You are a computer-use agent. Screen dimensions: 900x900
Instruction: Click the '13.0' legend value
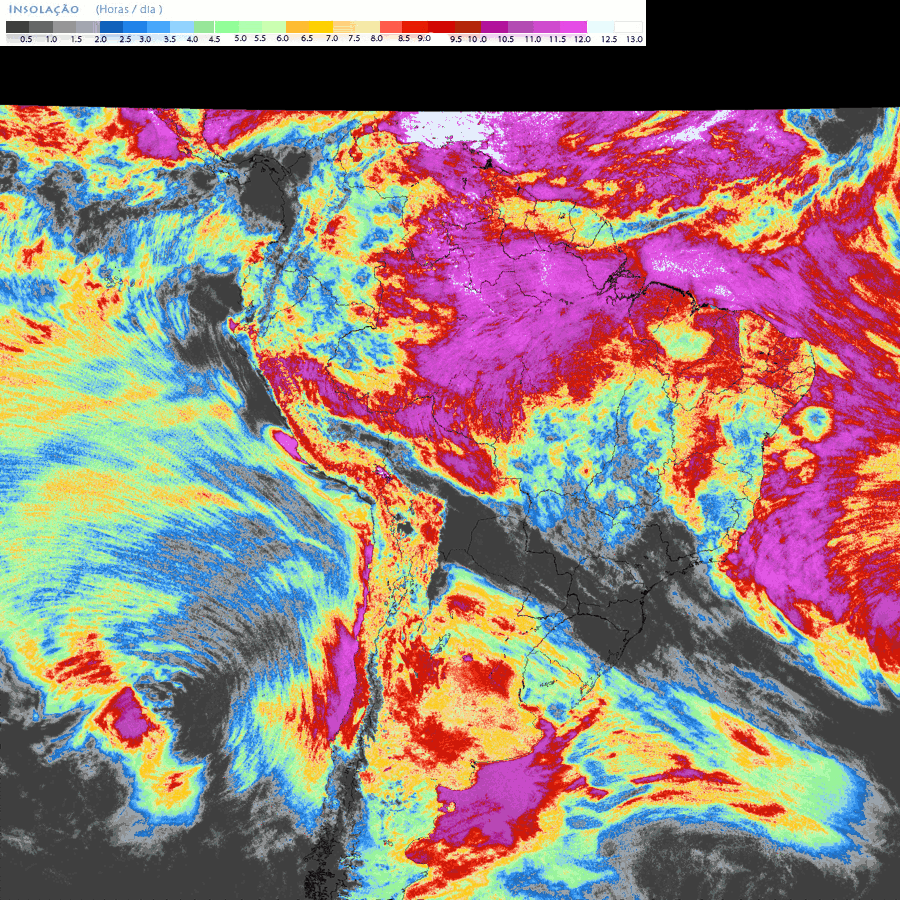pyautogui.click(x=634, y=40)
